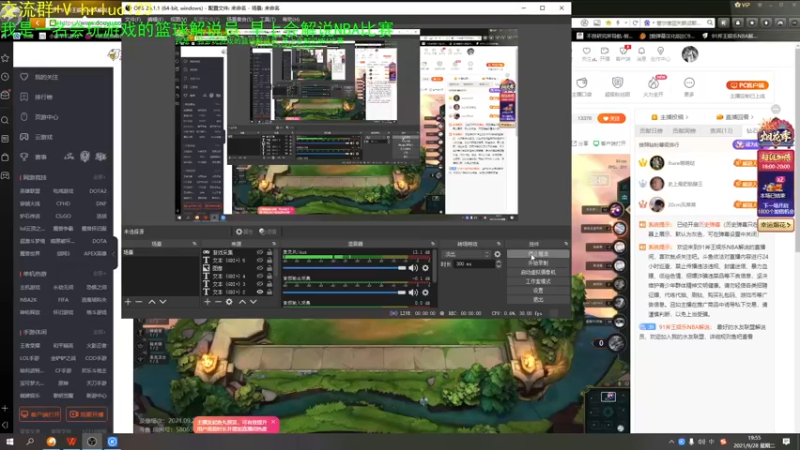This screenshot has height=450, width=800.
Task: Adjust first mixer channel volume slider
Action: [344, 268]
